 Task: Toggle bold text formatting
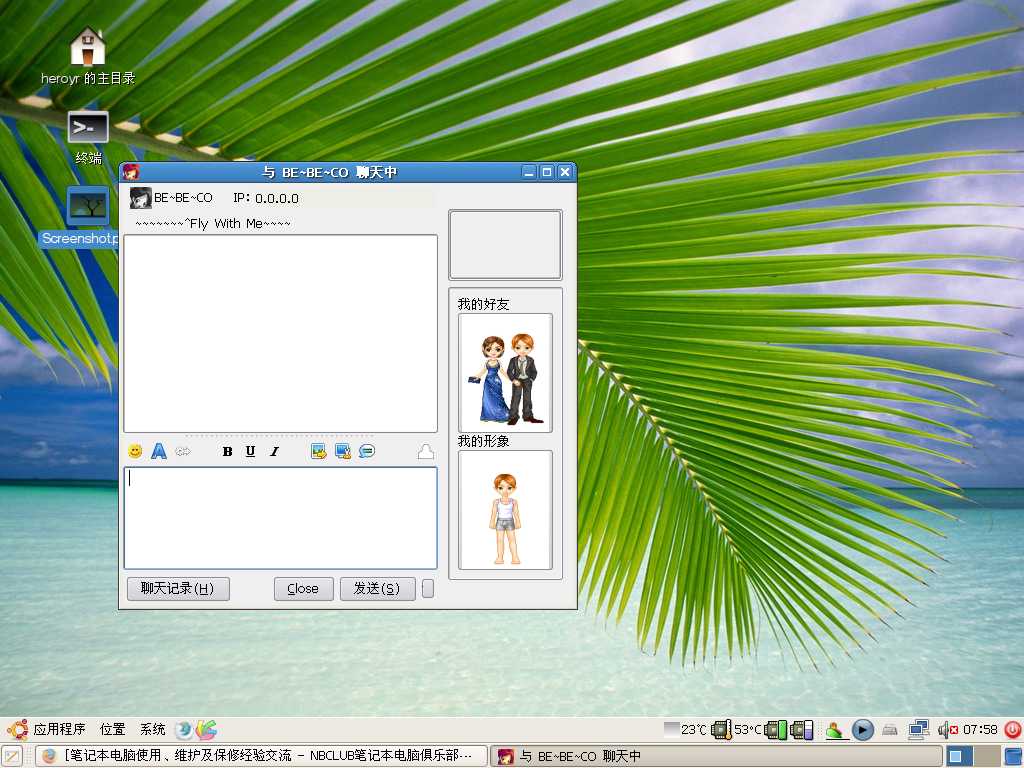[227, 452]
